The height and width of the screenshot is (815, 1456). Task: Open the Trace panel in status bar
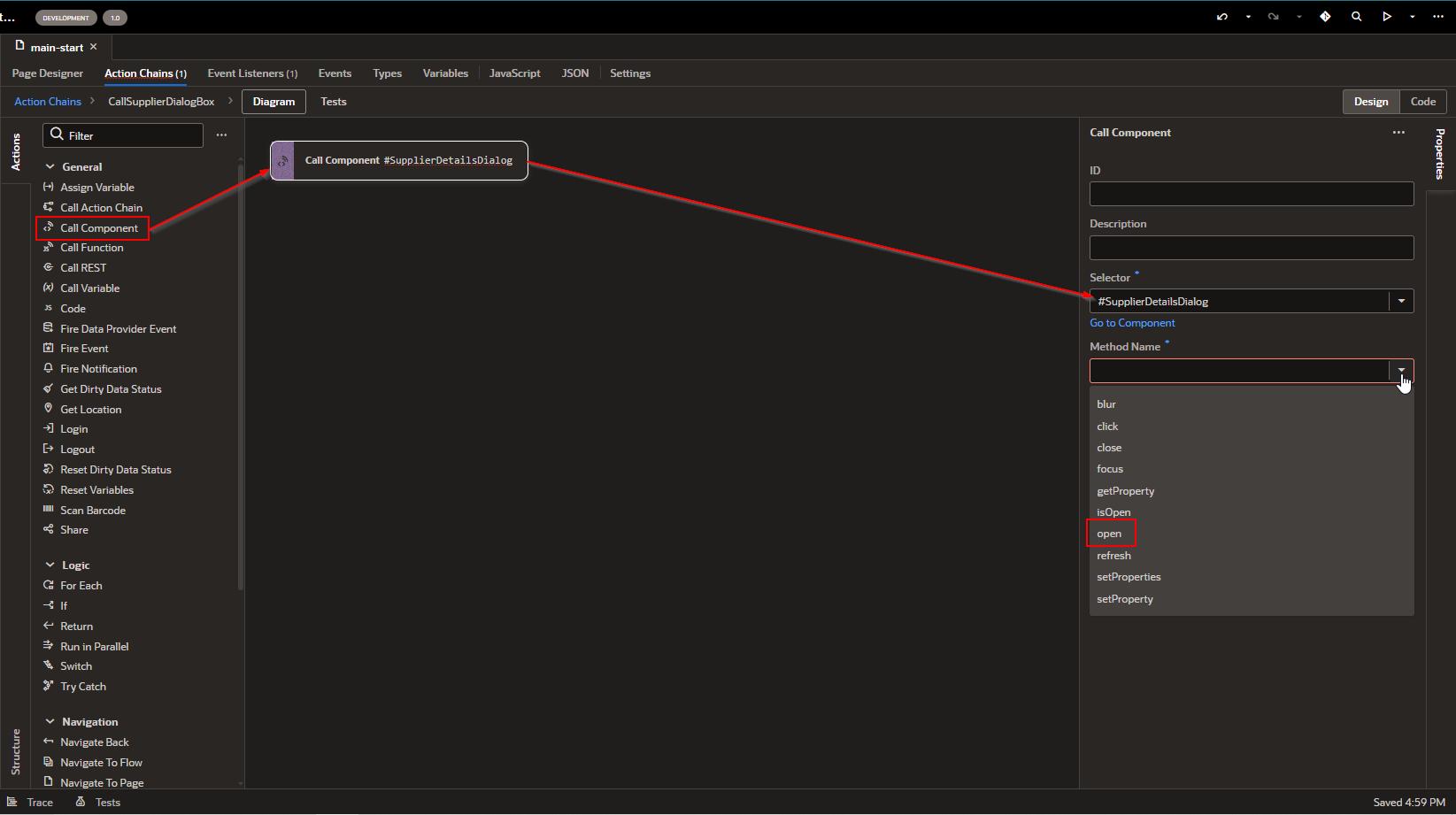click(30, 803)
